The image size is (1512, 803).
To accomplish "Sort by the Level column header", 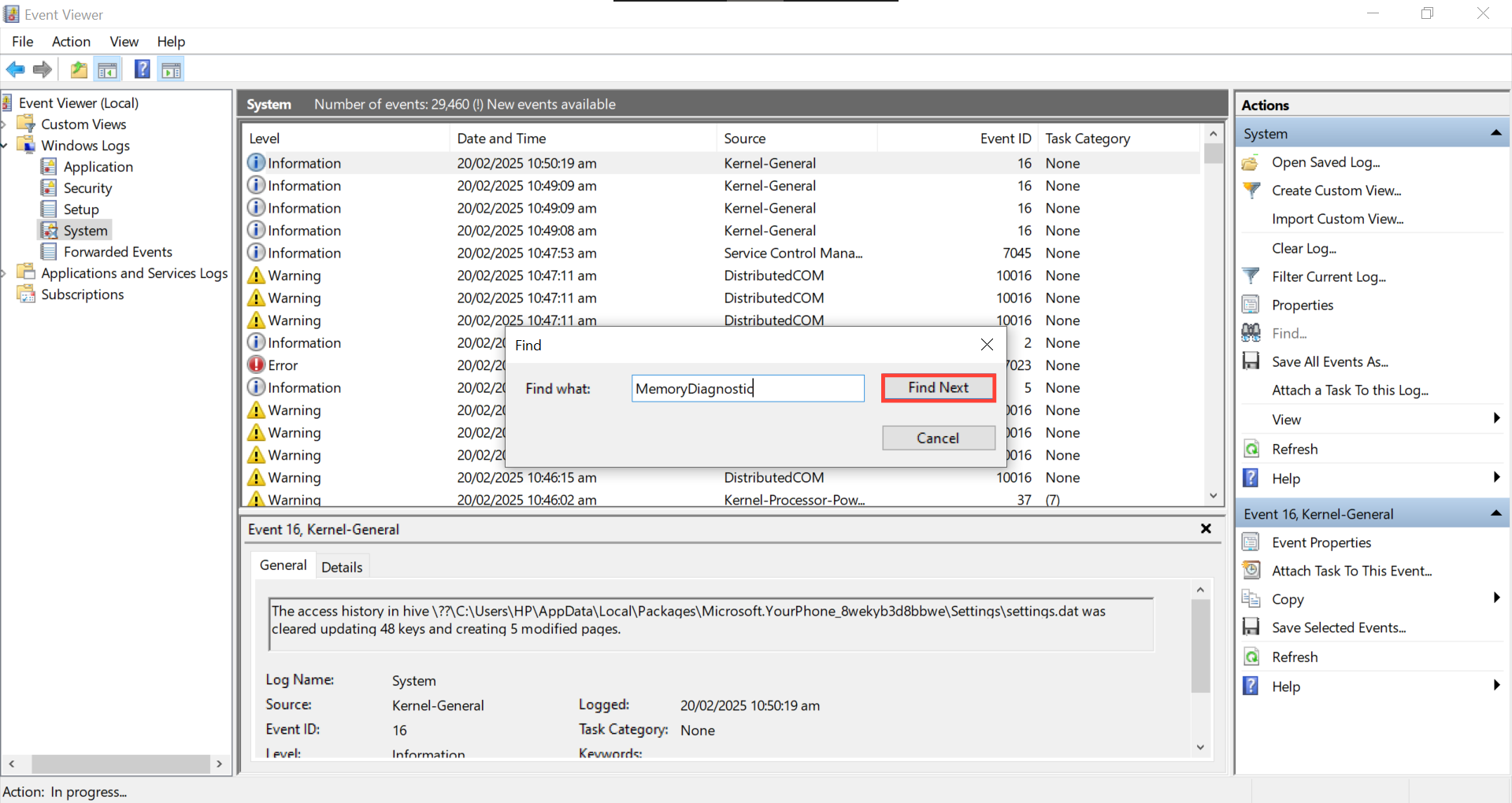I will click(346, 139).
